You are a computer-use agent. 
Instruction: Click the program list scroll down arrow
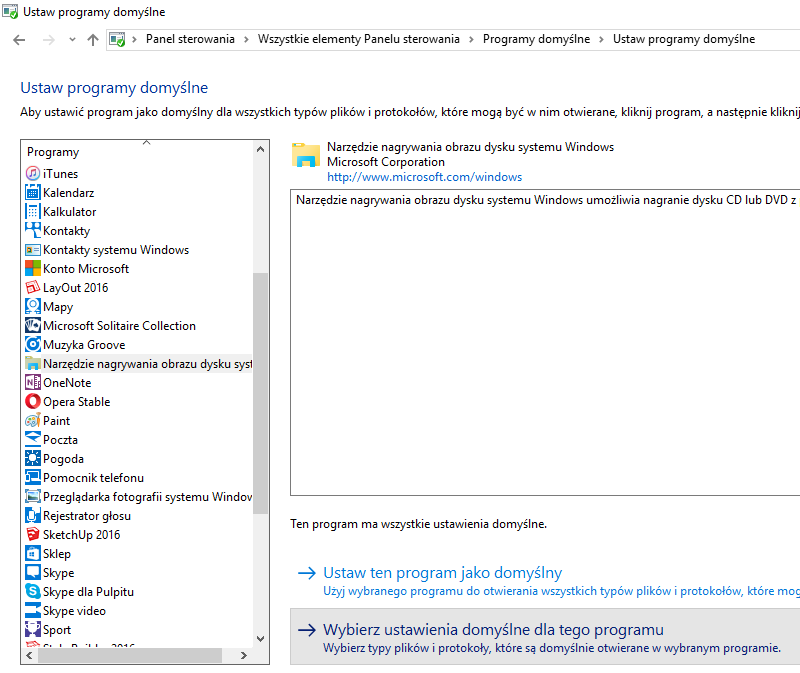[x=260, y=639]
